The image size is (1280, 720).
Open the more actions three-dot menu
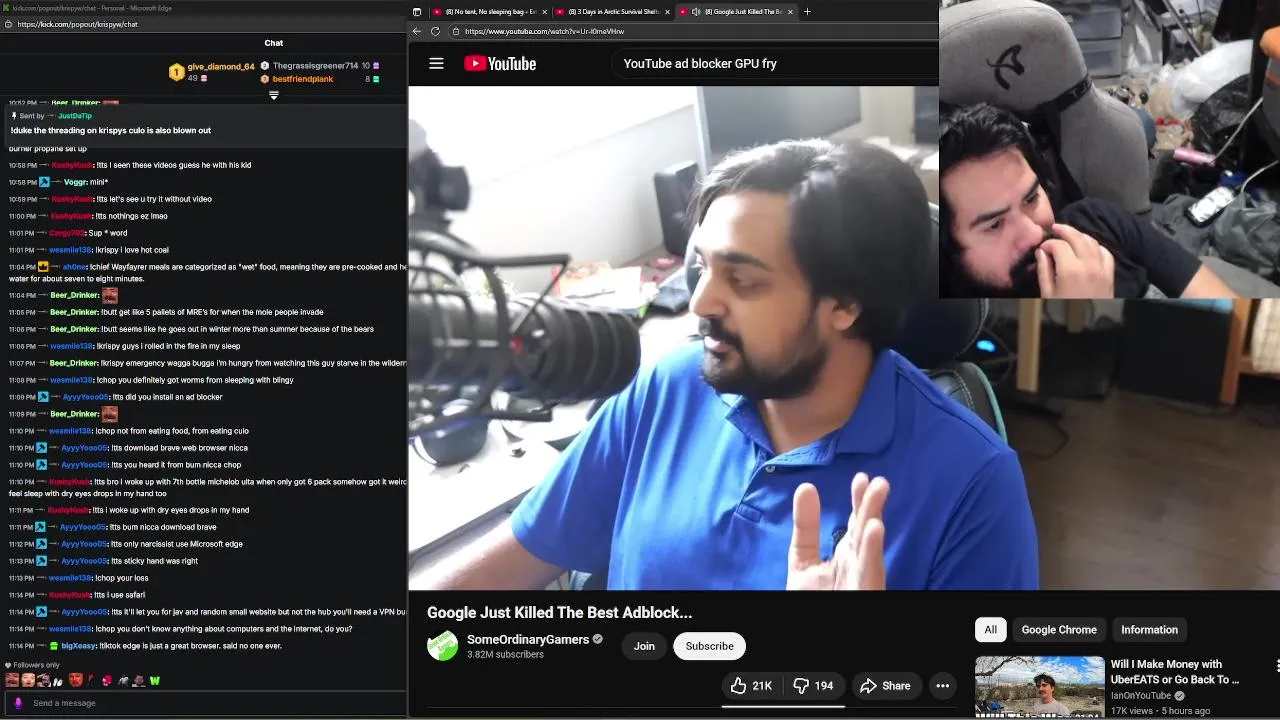coord(942,685)
